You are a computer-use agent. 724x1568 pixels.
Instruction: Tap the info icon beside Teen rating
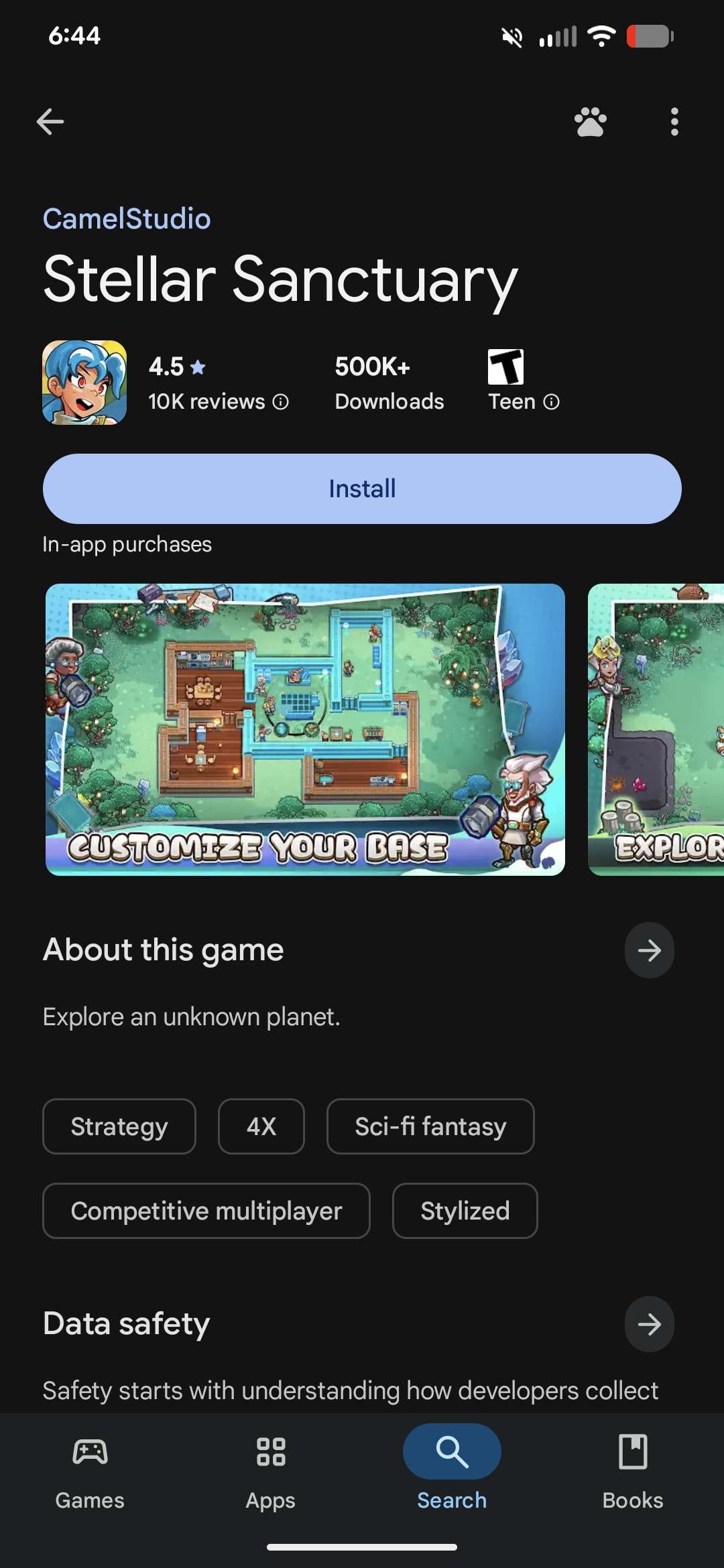pyautogui.click(x=551, y=401)
